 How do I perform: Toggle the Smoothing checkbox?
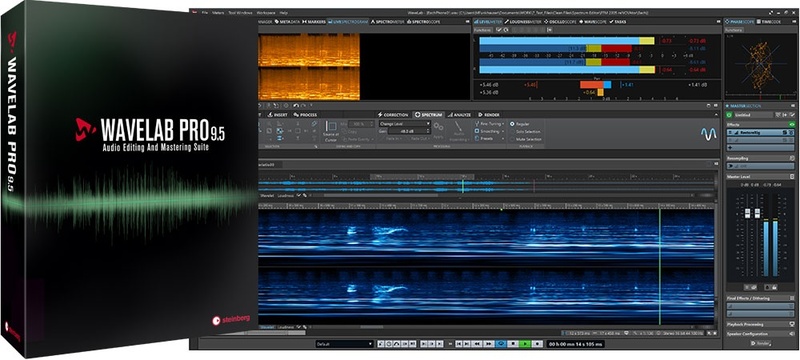(477, 131)
